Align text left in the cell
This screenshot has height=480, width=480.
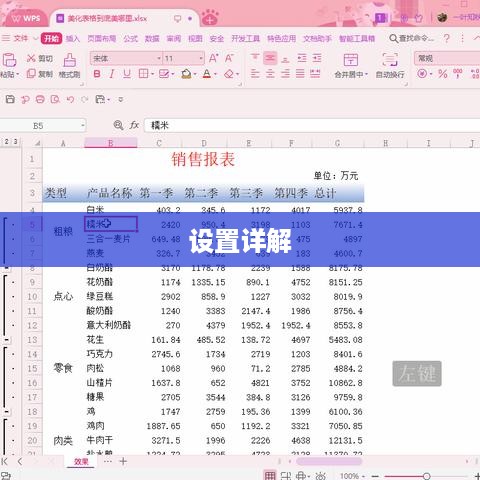(x=255, y=74)
